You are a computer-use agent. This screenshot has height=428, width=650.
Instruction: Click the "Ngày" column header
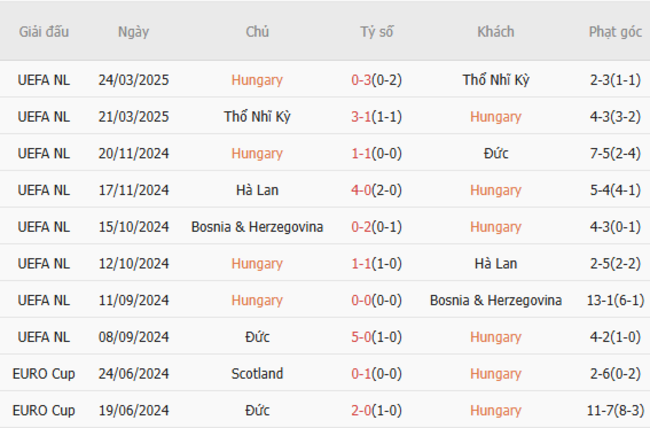click(x=133, y=31)
